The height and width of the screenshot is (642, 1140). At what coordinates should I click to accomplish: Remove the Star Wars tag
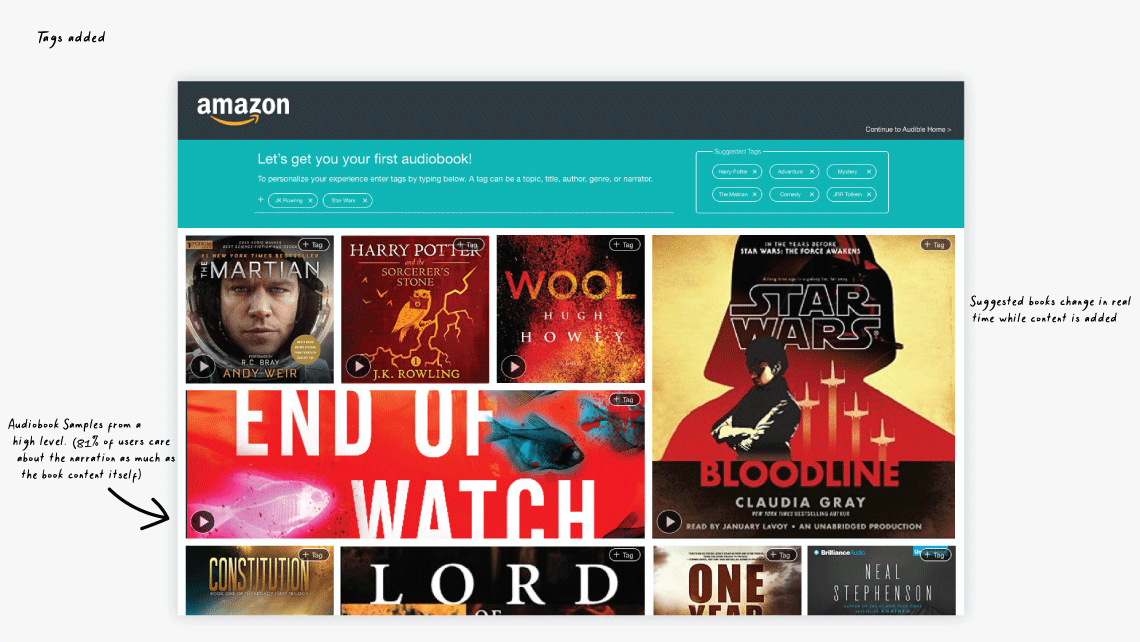pos(365,201)
